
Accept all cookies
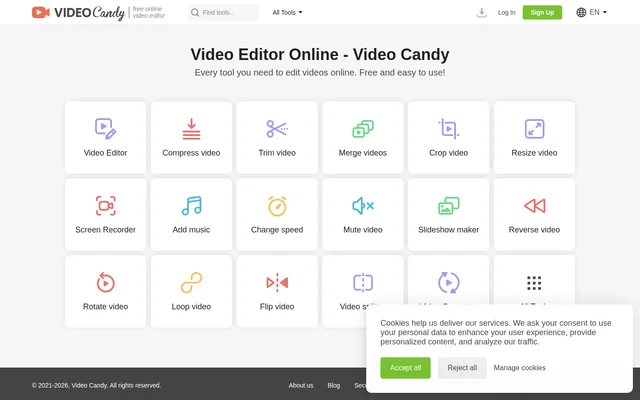405,368
